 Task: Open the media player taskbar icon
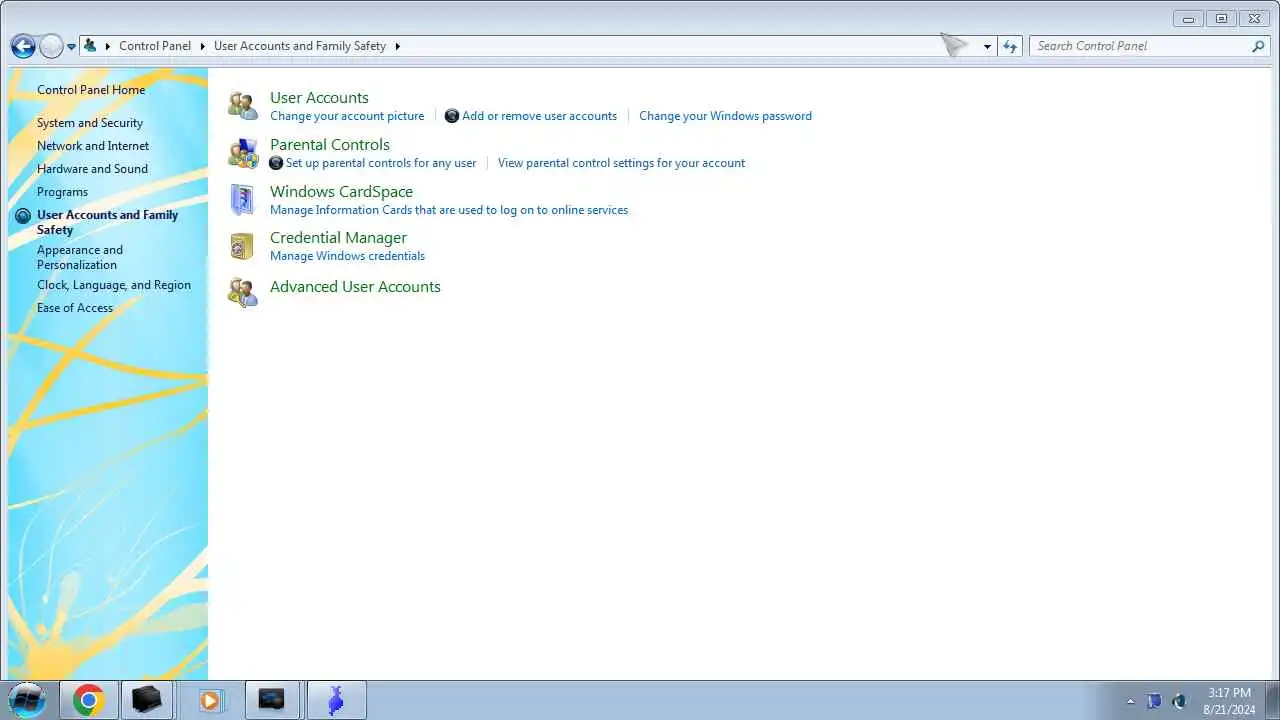(209, 700)
